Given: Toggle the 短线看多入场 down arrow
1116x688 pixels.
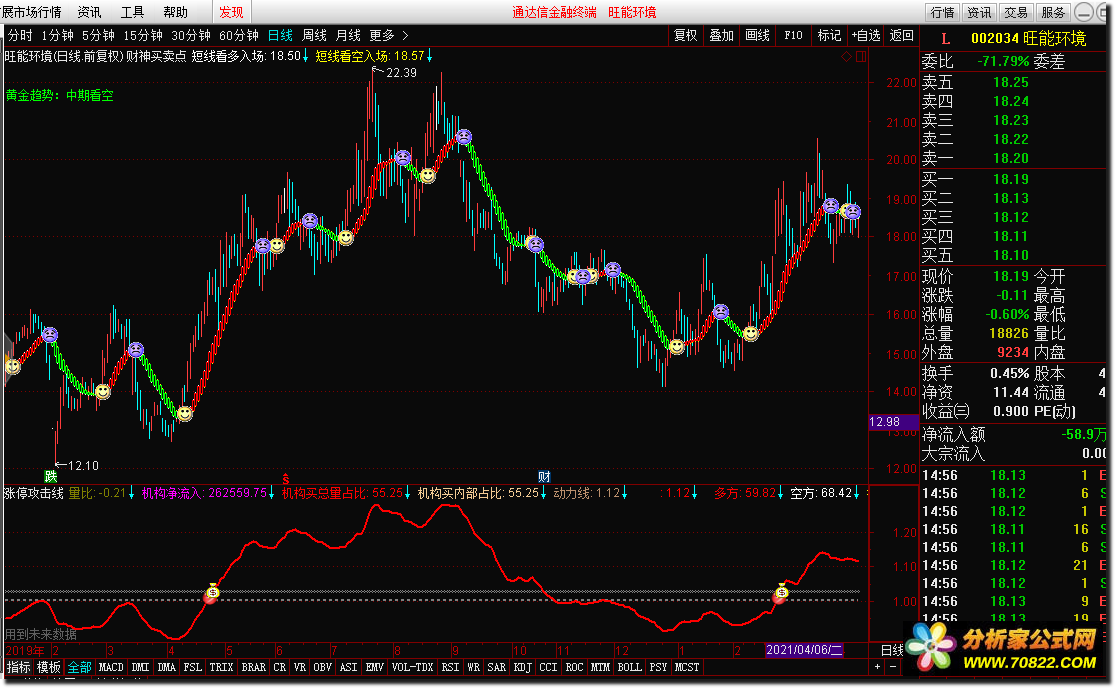Looking at the screenshot, I should [305, 55].
